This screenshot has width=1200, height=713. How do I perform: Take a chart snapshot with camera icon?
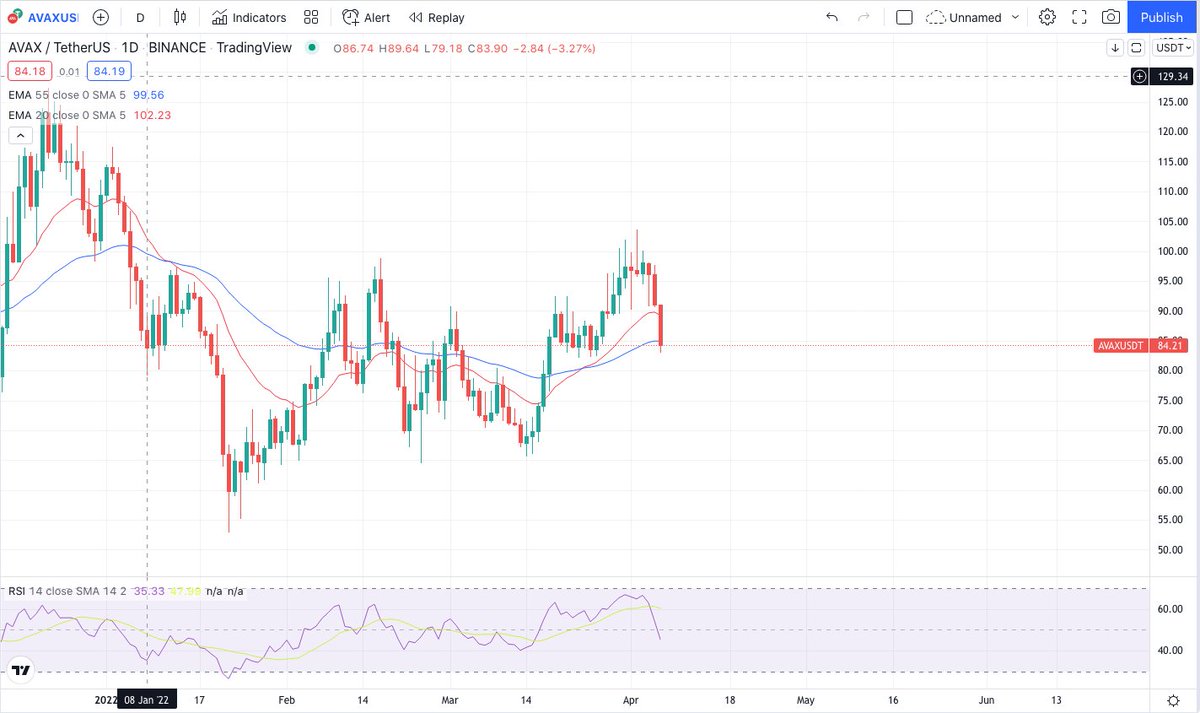point(1111,17)
